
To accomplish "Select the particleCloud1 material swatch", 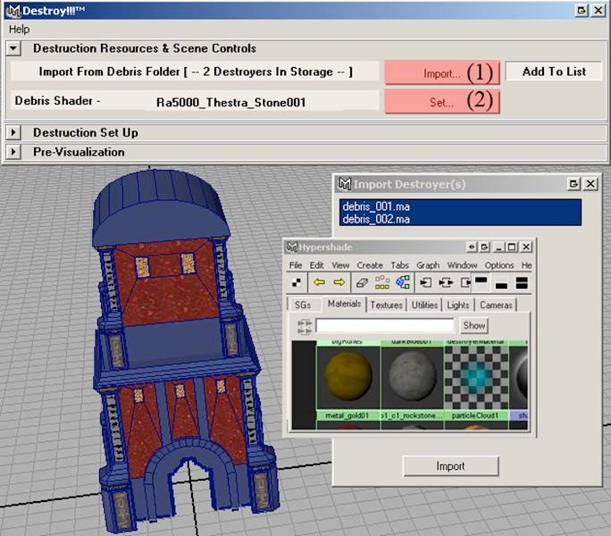I will (476, 375).
